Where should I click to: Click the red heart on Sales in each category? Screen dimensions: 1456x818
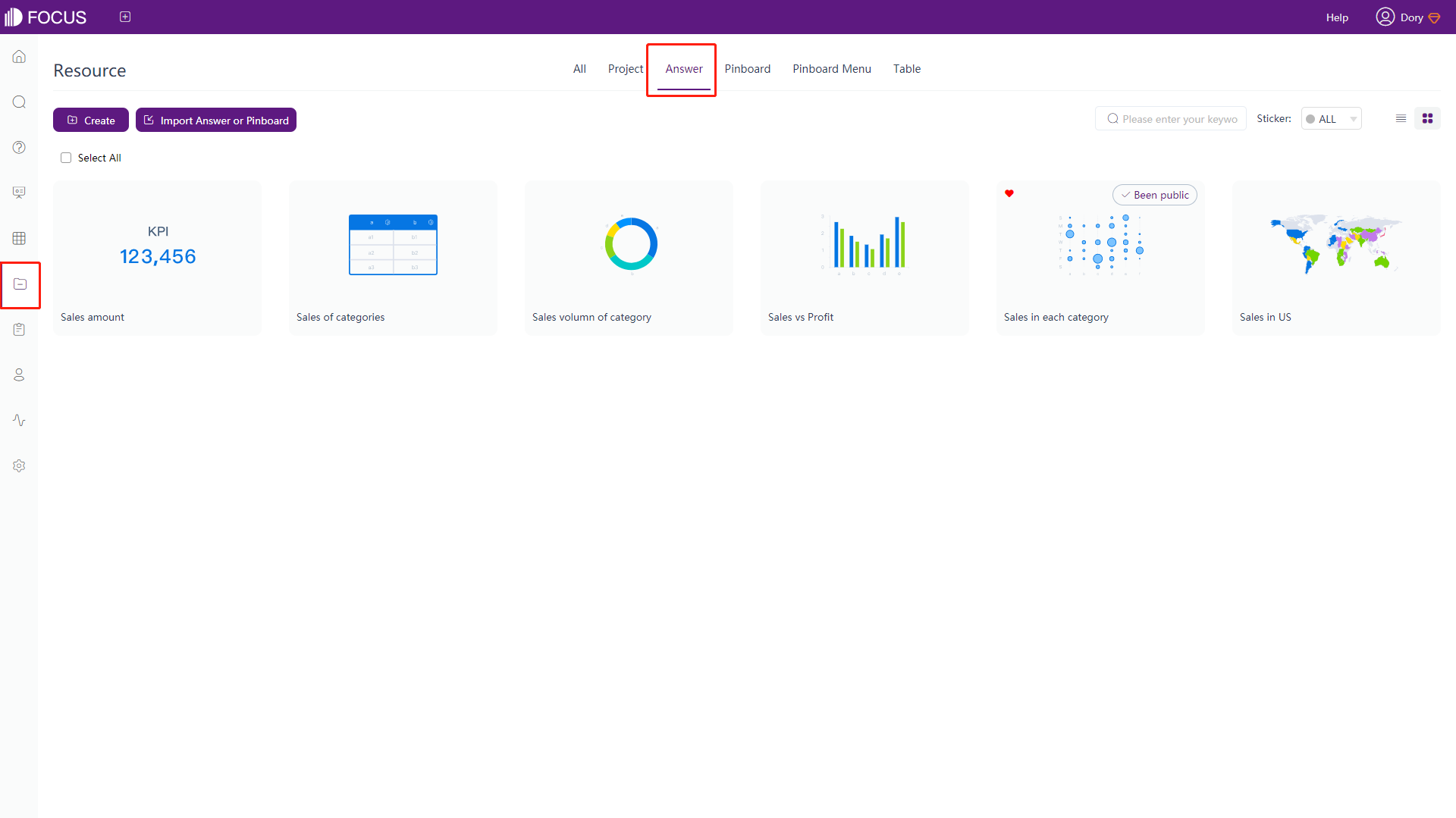point(1009,193)
